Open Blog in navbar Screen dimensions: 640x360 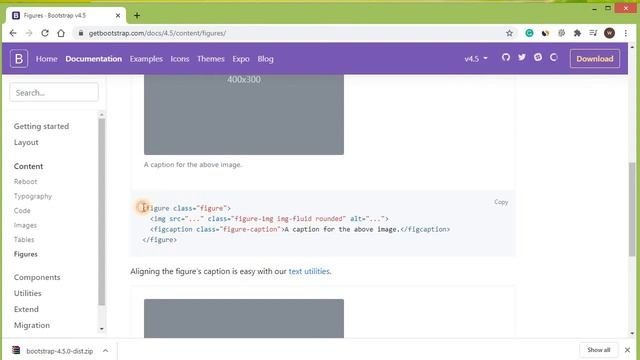pos(265,59)
